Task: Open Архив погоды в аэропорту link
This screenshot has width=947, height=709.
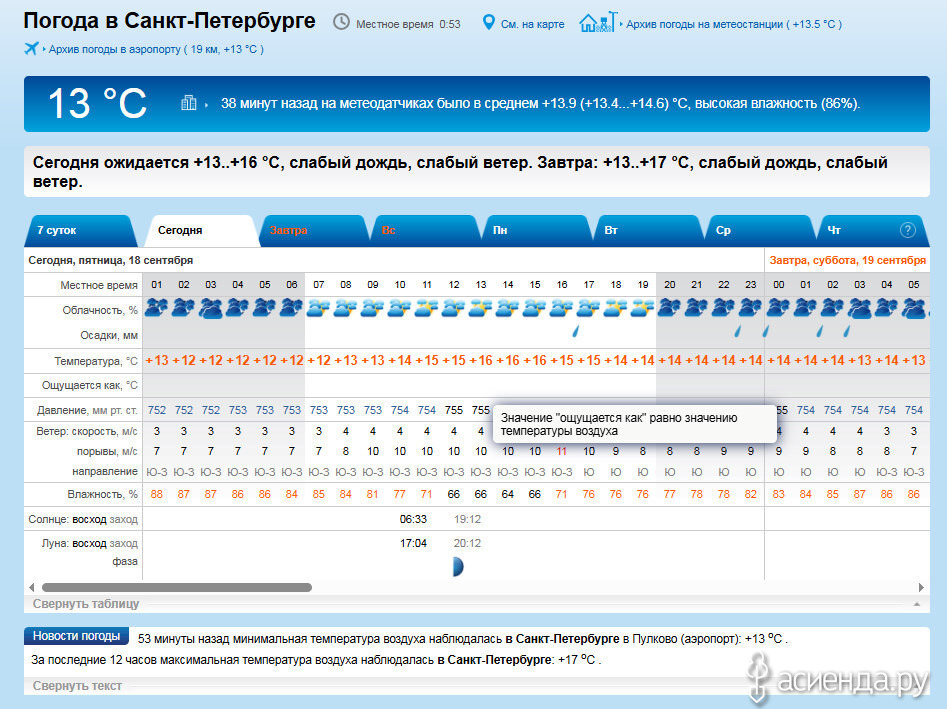Action: pyautogui.click(x=156, y=49)
